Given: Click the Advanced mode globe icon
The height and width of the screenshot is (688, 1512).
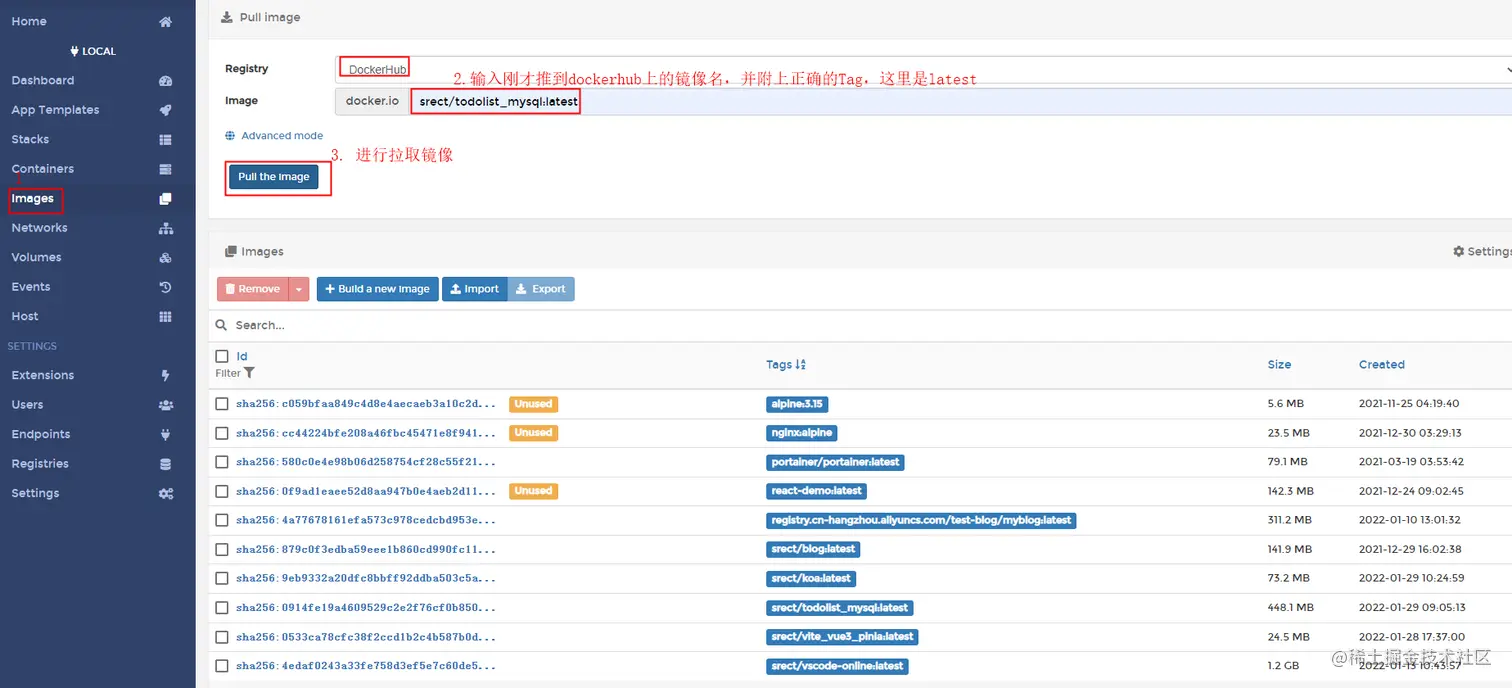Looking at the screenshot, I should point(230,136).
